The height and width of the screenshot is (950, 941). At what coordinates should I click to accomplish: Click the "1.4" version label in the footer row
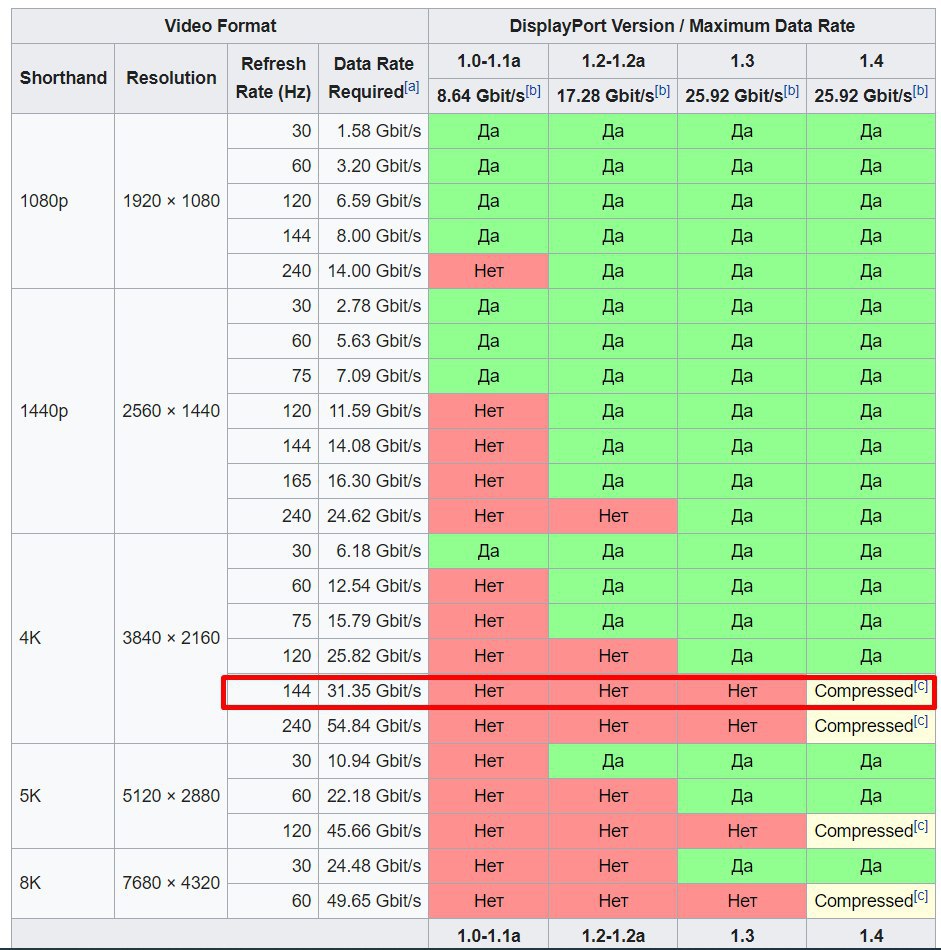(x=871, y=935)
